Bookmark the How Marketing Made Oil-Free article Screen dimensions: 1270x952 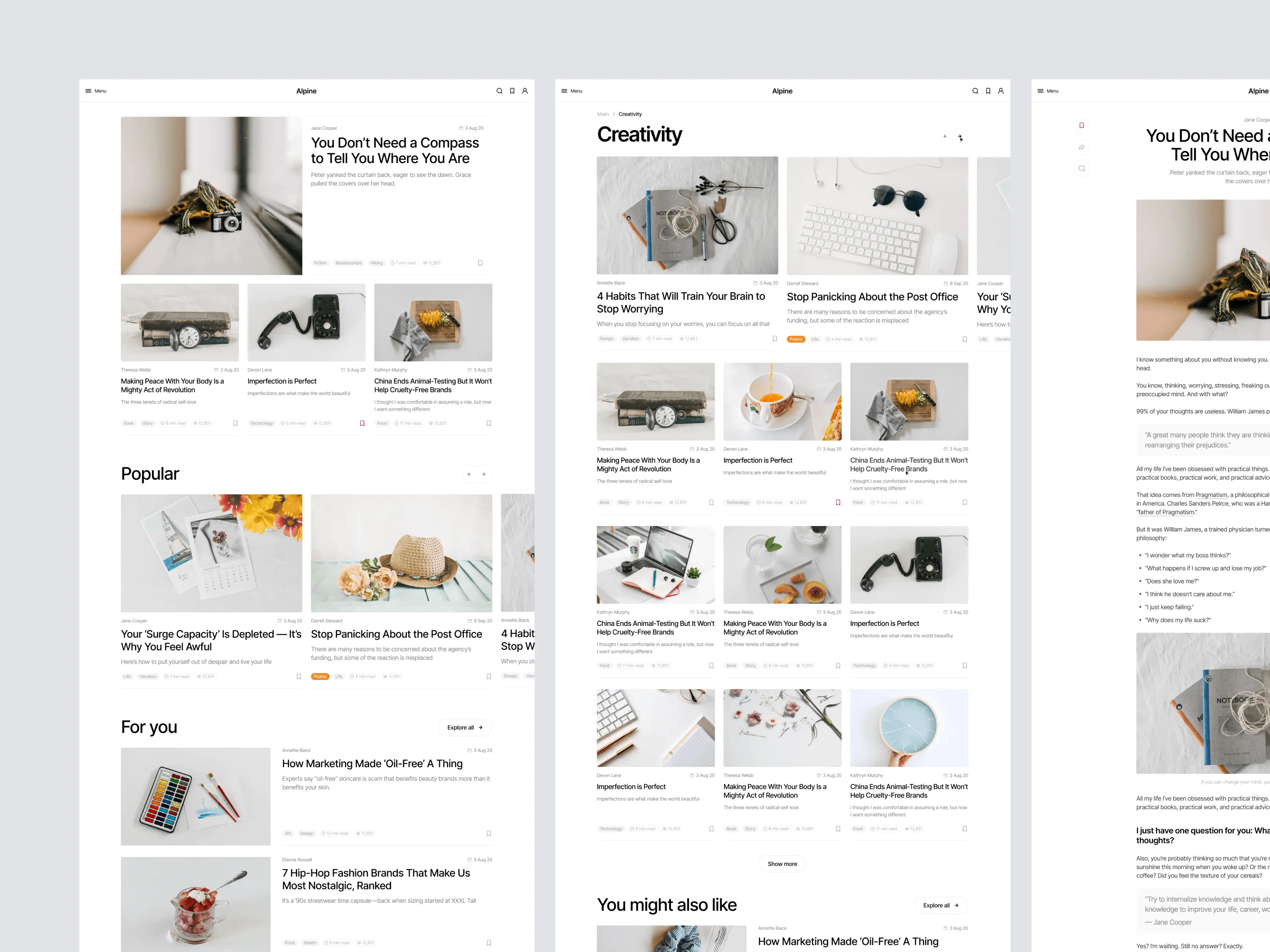pos(489,833)
